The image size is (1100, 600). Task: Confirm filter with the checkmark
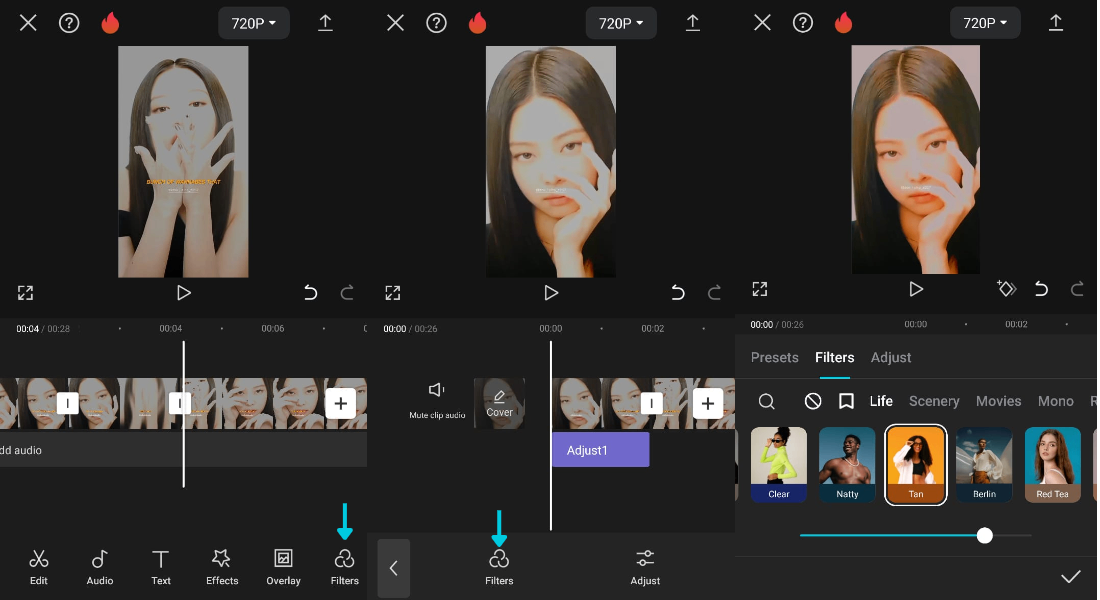click(1071, 577)
